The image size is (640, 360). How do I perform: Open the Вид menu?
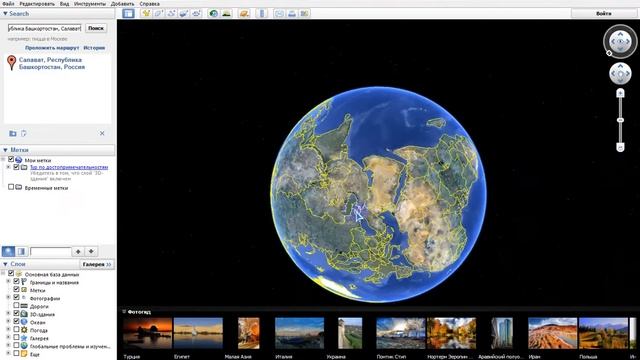pos(64,4)
